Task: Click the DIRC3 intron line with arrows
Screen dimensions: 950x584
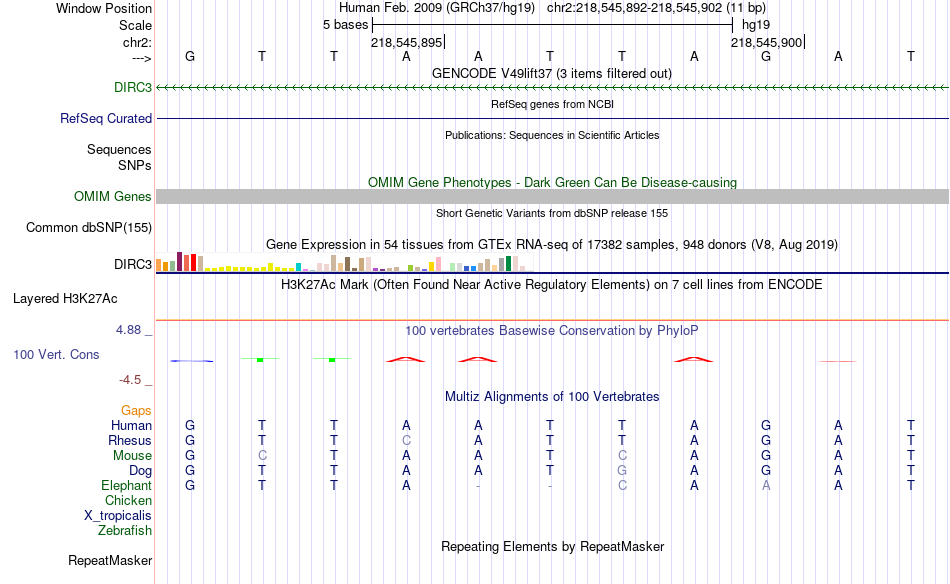Action: 552,88
